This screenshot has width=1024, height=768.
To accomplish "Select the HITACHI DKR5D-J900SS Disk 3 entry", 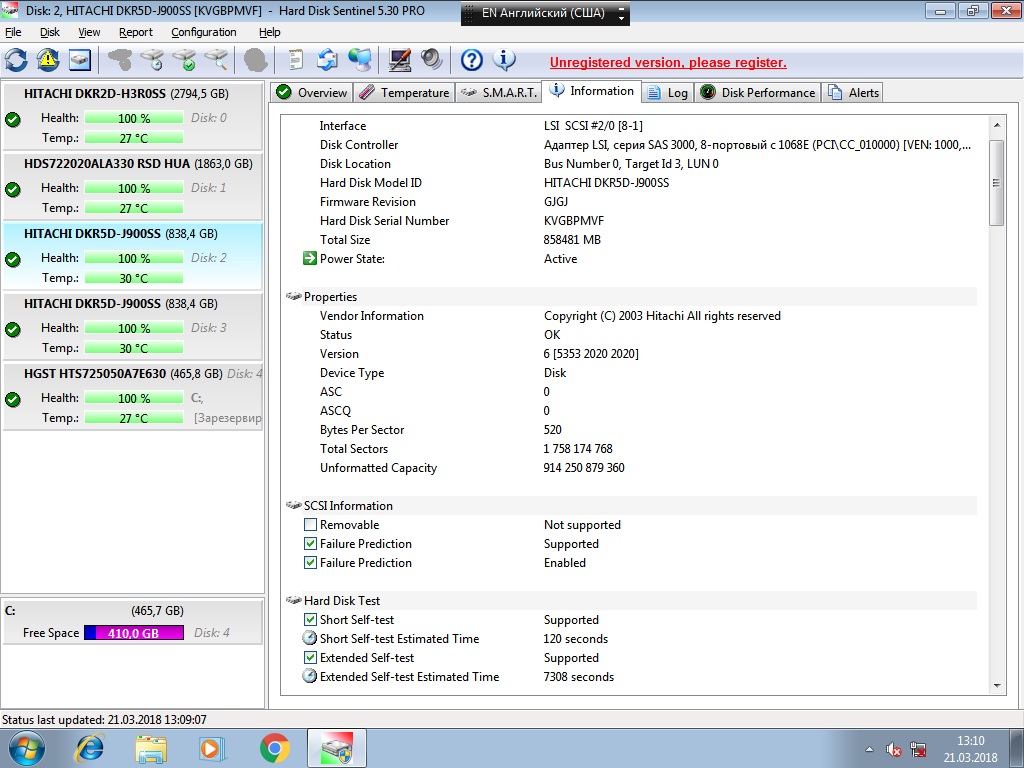I will (133, 325).
